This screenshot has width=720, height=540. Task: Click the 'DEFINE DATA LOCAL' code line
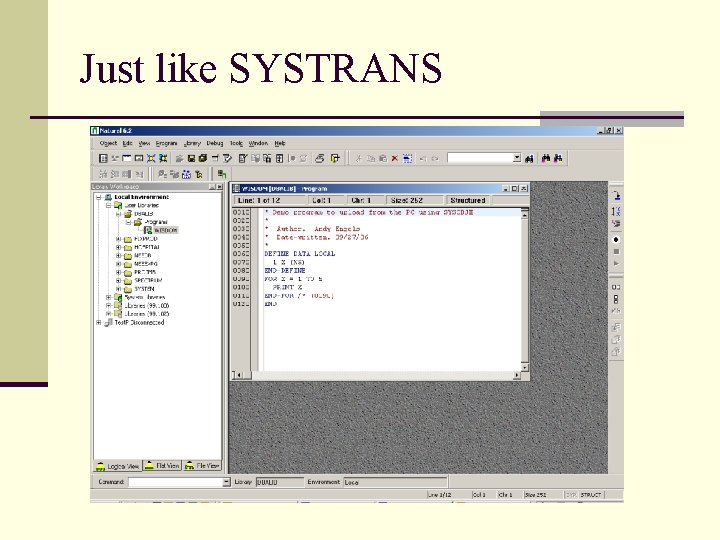coord(300,253)
